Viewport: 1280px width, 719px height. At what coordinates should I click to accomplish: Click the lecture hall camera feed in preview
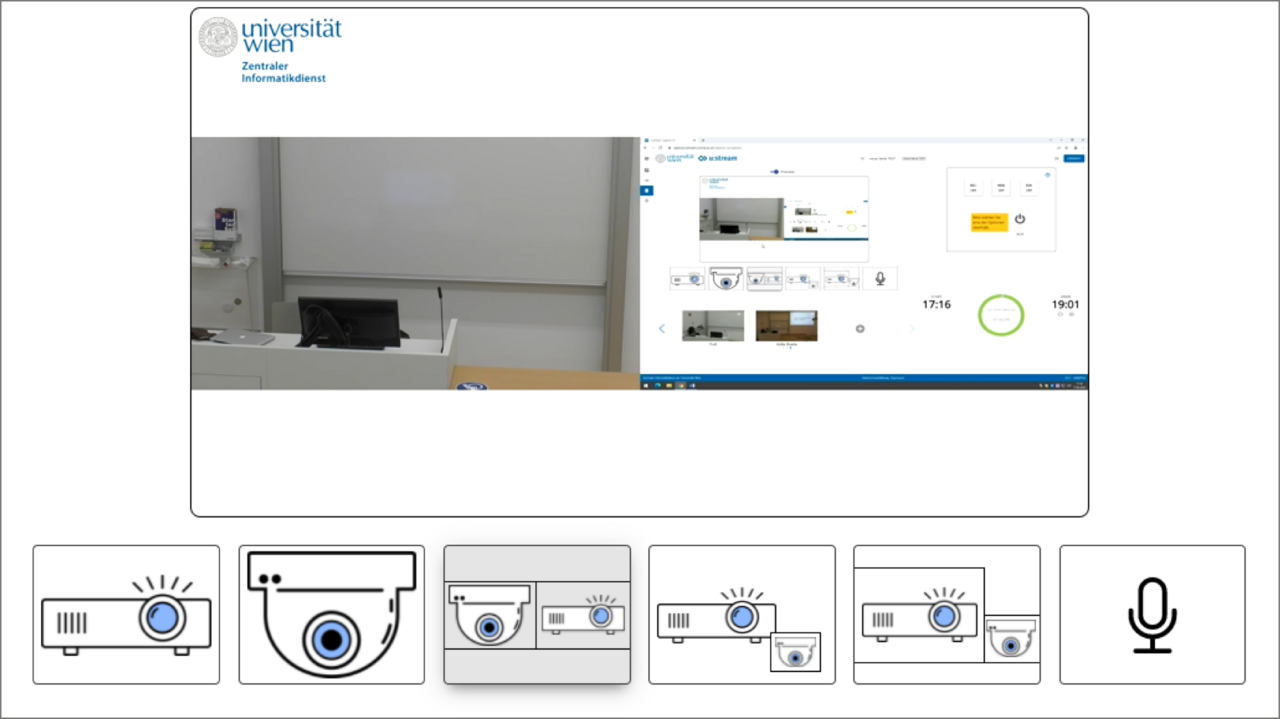pos(415,262)
